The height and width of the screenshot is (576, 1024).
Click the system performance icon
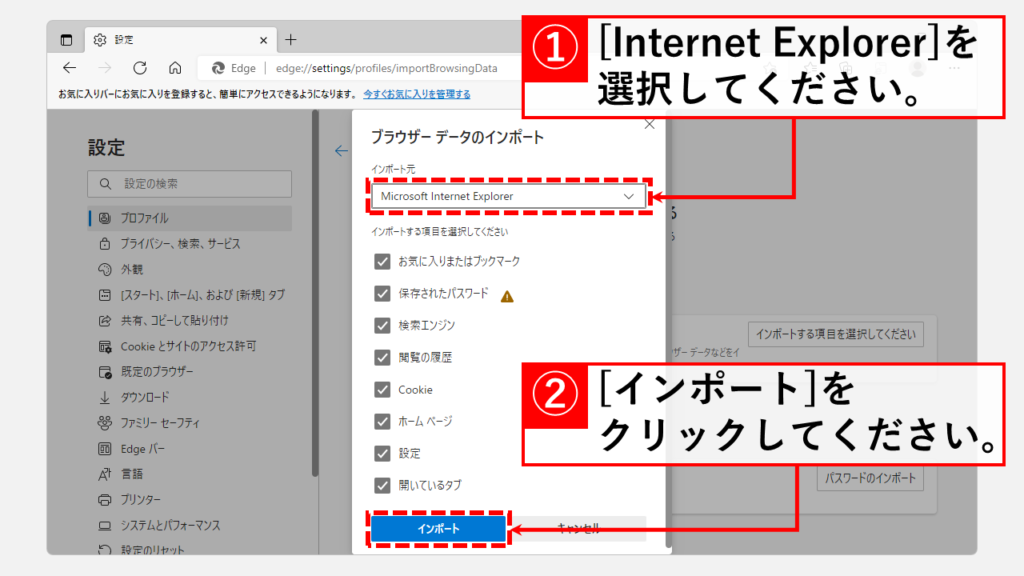104,525
